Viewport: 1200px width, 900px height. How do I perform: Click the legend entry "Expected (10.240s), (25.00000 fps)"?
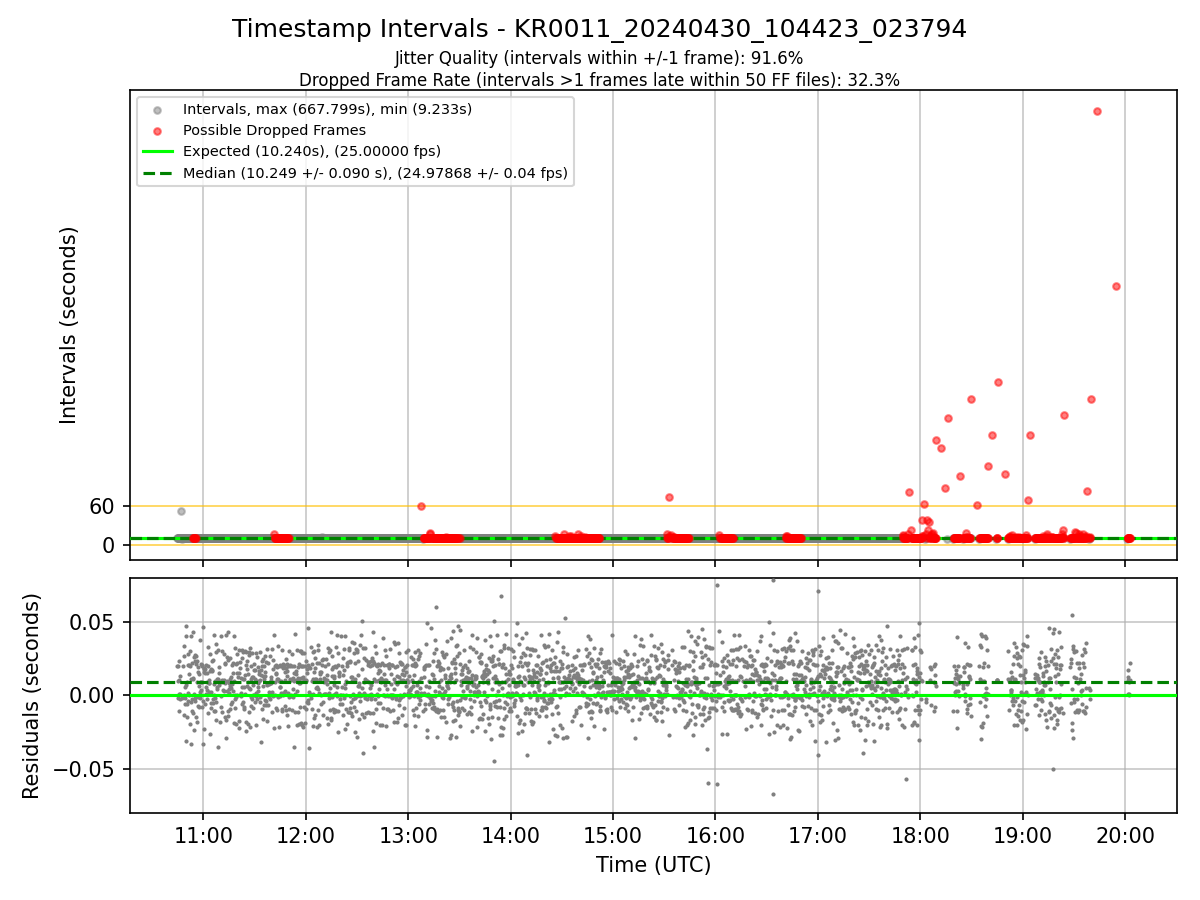(x=312, y=151)
